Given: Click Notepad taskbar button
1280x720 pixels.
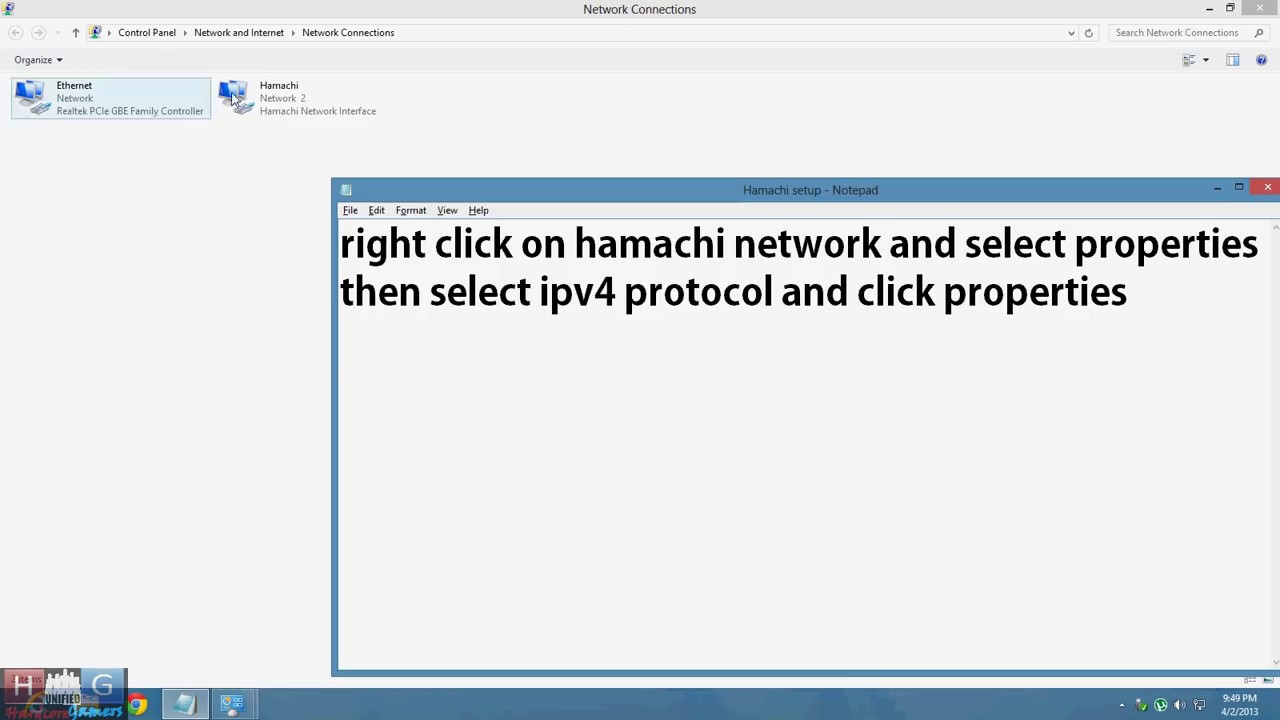Looking at the screenshot, I should click(185, 705).
